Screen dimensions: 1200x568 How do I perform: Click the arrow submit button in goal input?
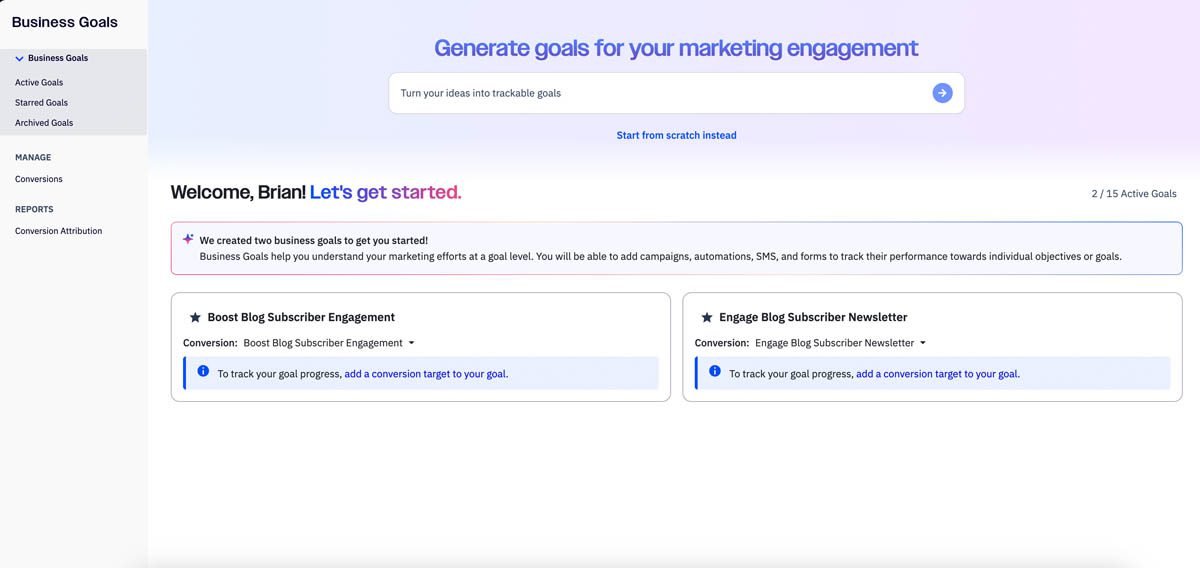coord(942,93)
